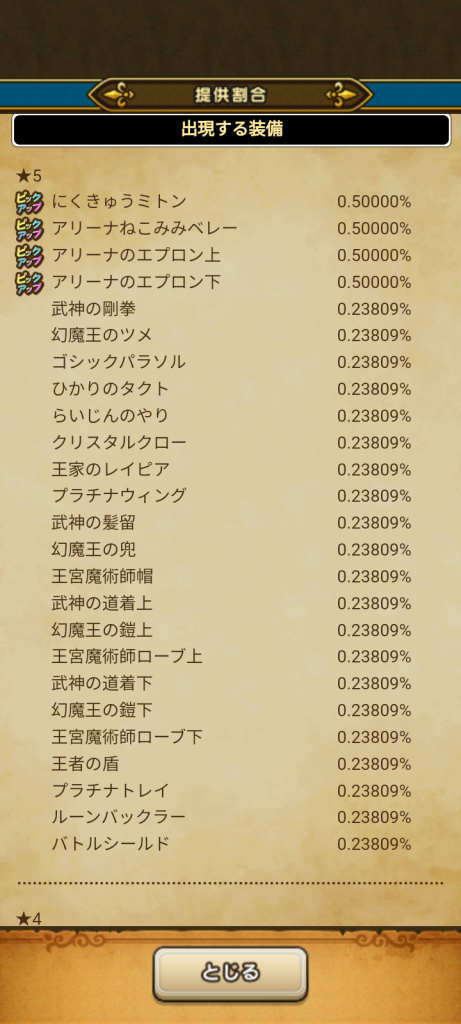461x1024 pixels.
Task: Click the right ornament of the 提供割合 title
Action: click(342, 95)
